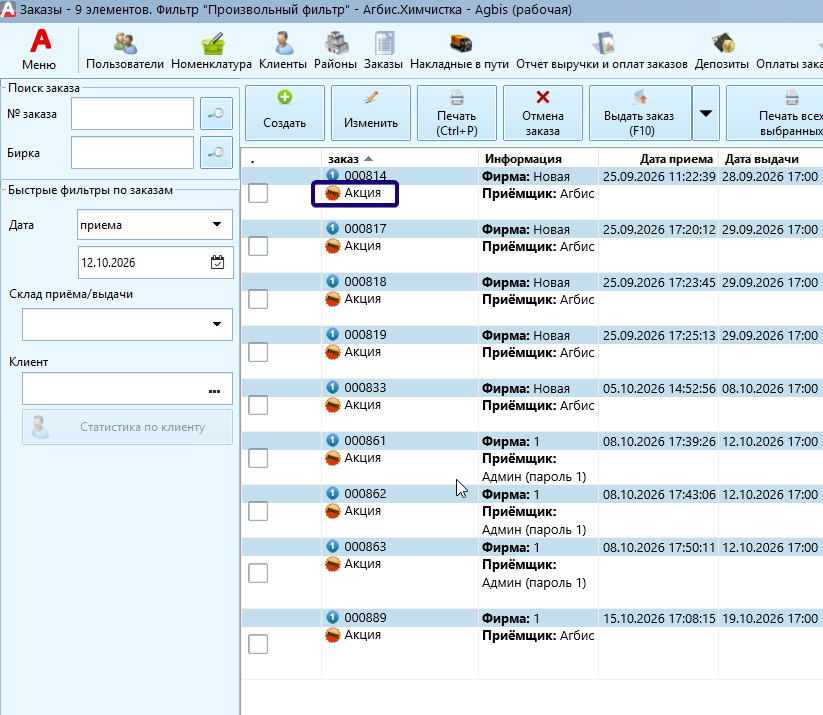
Task: Click the Печать всех выбранных button
Action: [775, 113]
